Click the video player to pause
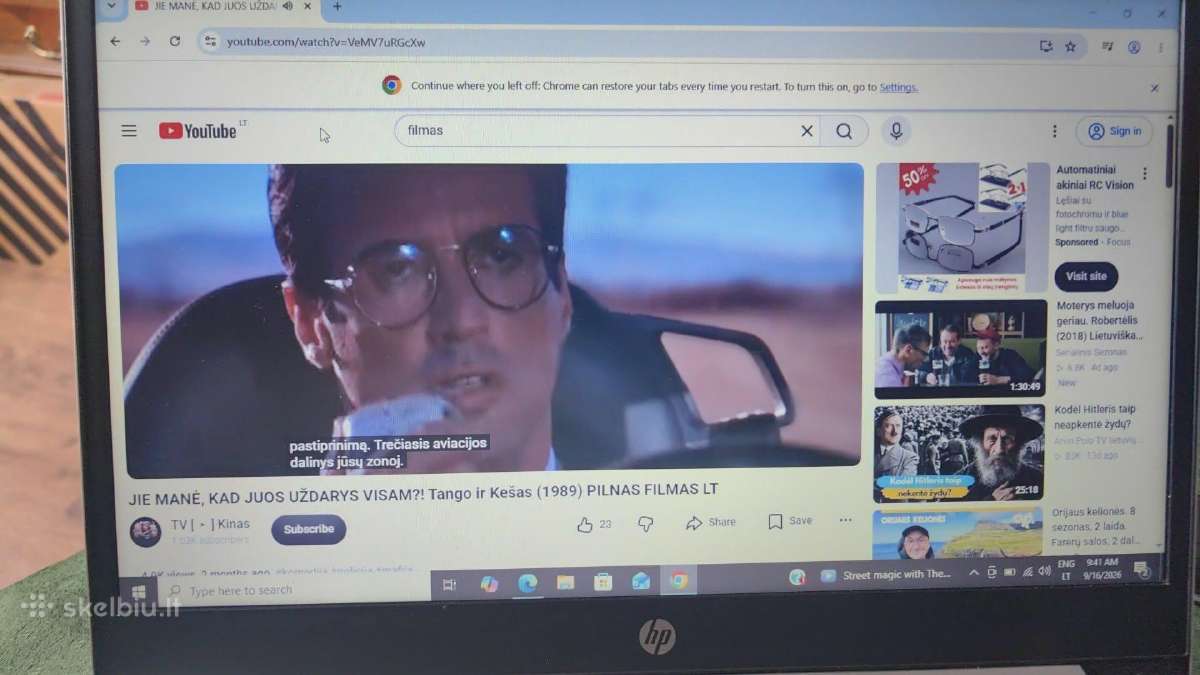The height and width of the screenshot is (675, 1200). 489,320
